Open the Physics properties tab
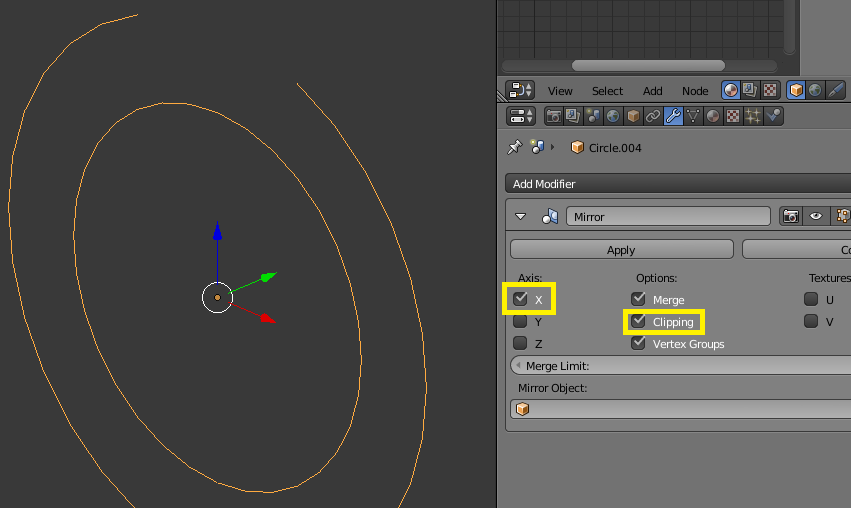This screenshot has width=851, height=508. coord(773,116)
